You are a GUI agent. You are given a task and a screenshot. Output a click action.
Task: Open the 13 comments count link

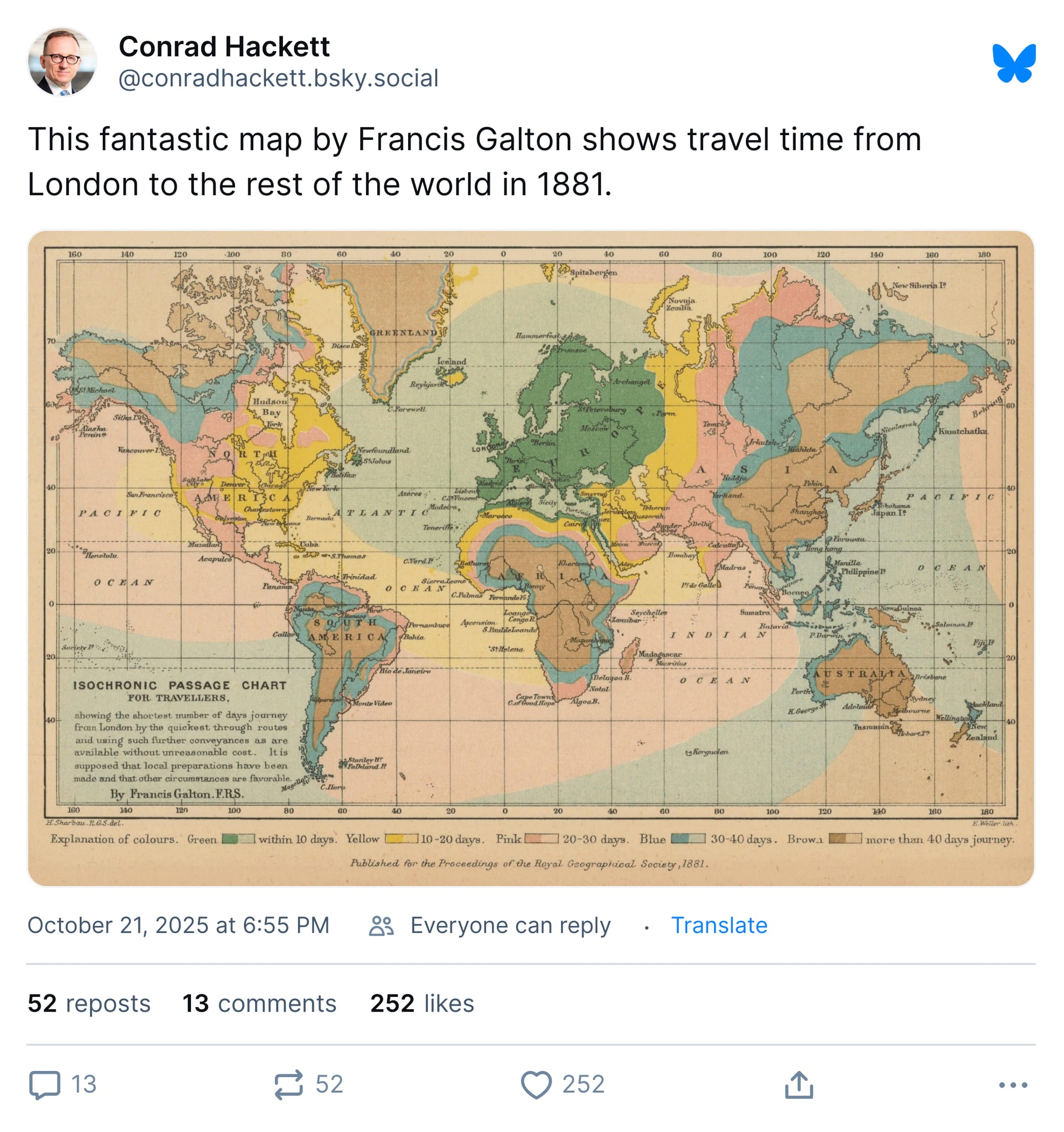pos(259,1003)
